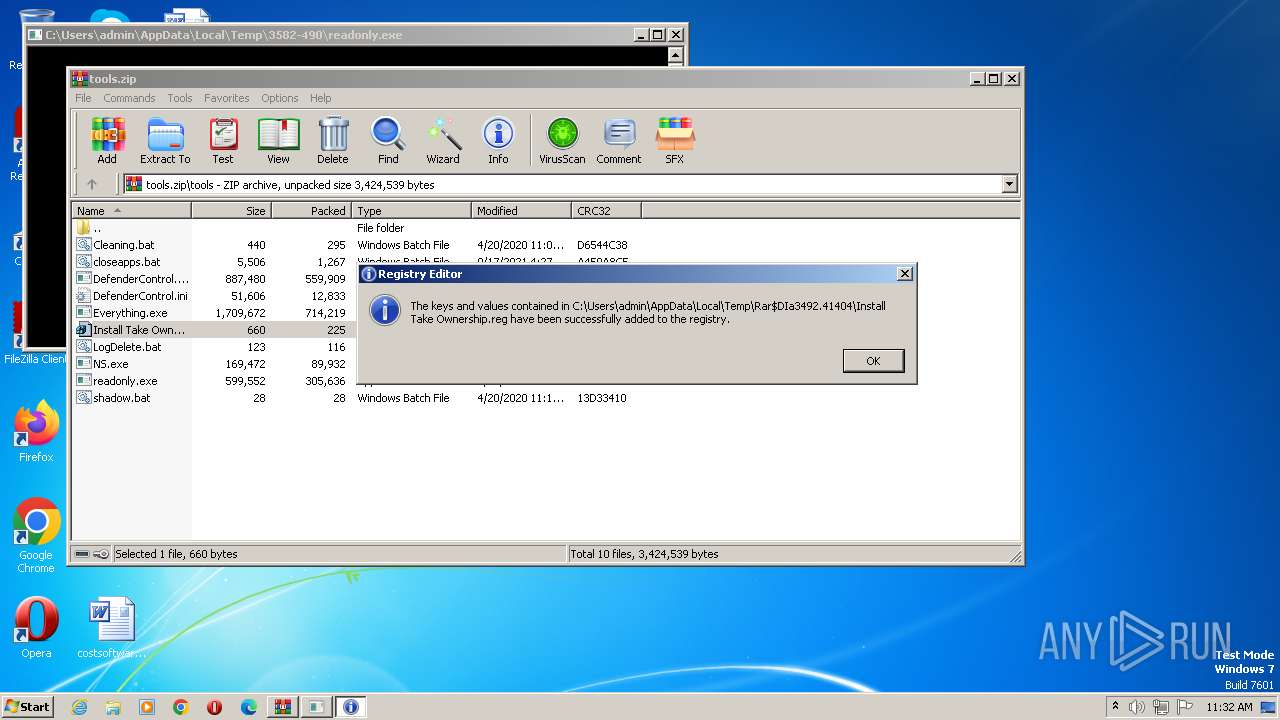Click the Test archive icon
Image resolution: width=1280 pixels, height=720 pixels.
(x=223, y=140)
